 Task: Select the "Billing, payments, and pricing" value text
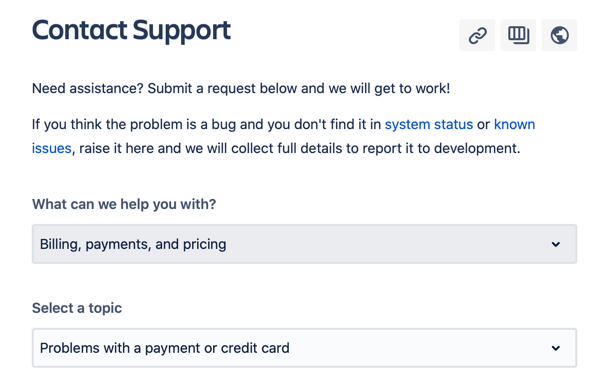(133, 245)
